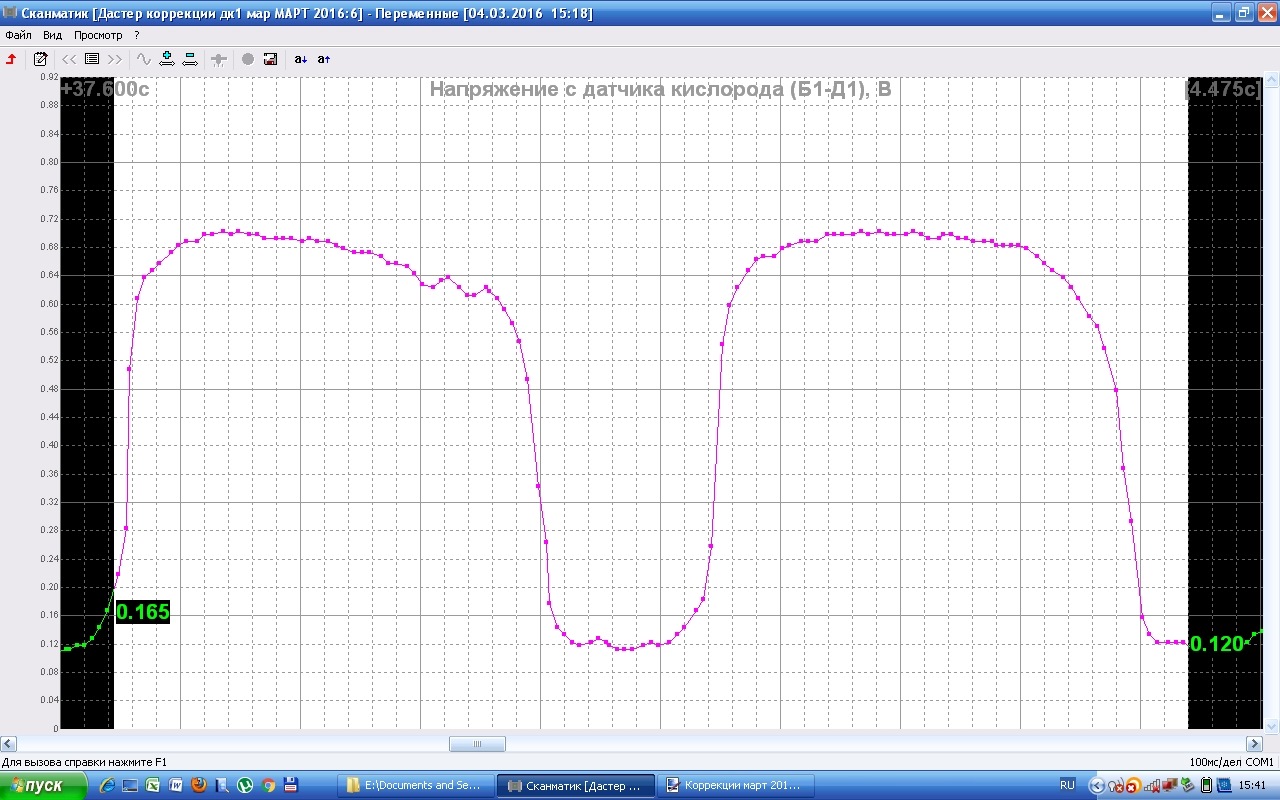Click the 100мс/дел COM1 status text
1280x800 pixels.
[x=1232, y=762]
